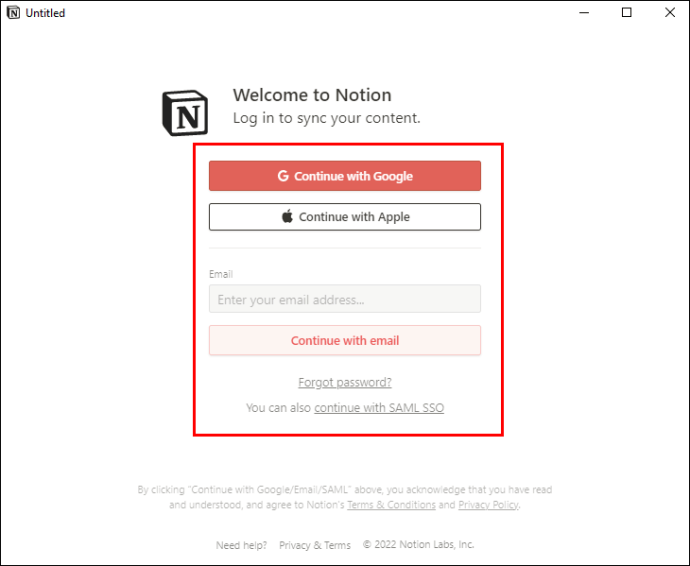Viewport: 690px width, 566px height.
Task: Click the Notion logo in title bar
Action: point(13,13)
